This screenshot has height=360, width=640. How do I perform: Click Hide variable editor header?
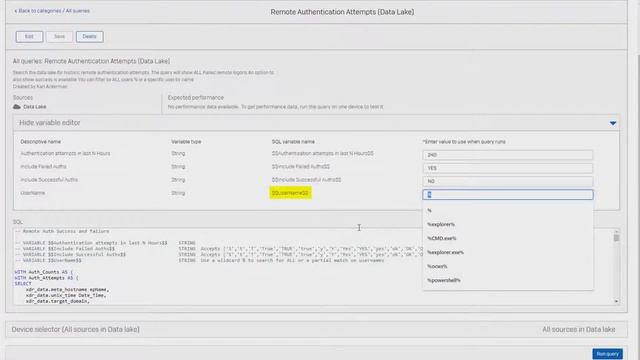[316, 123]
